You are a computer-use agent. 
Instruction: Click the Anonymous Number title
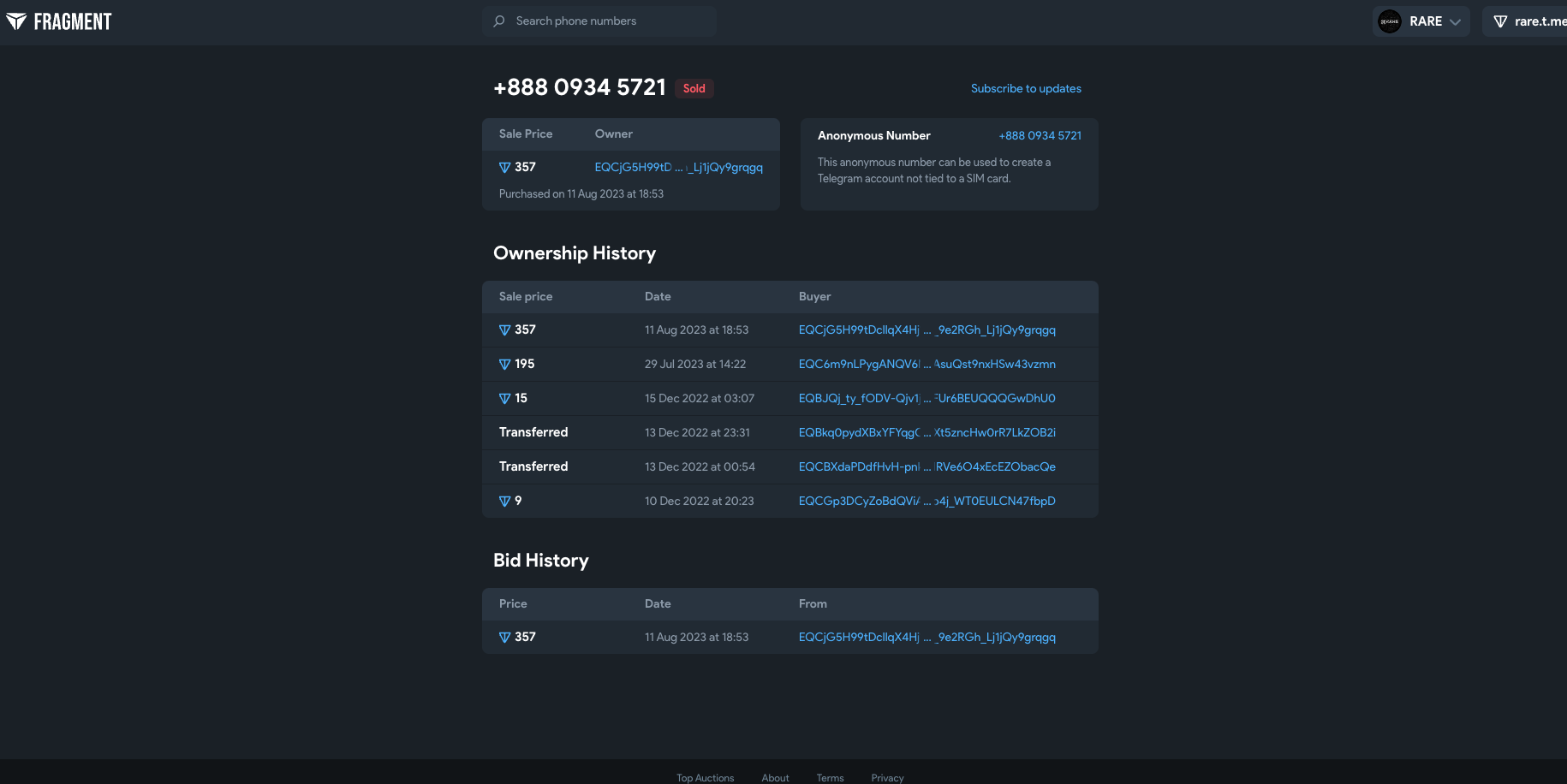pyautogui.click(x=874, y=136)
